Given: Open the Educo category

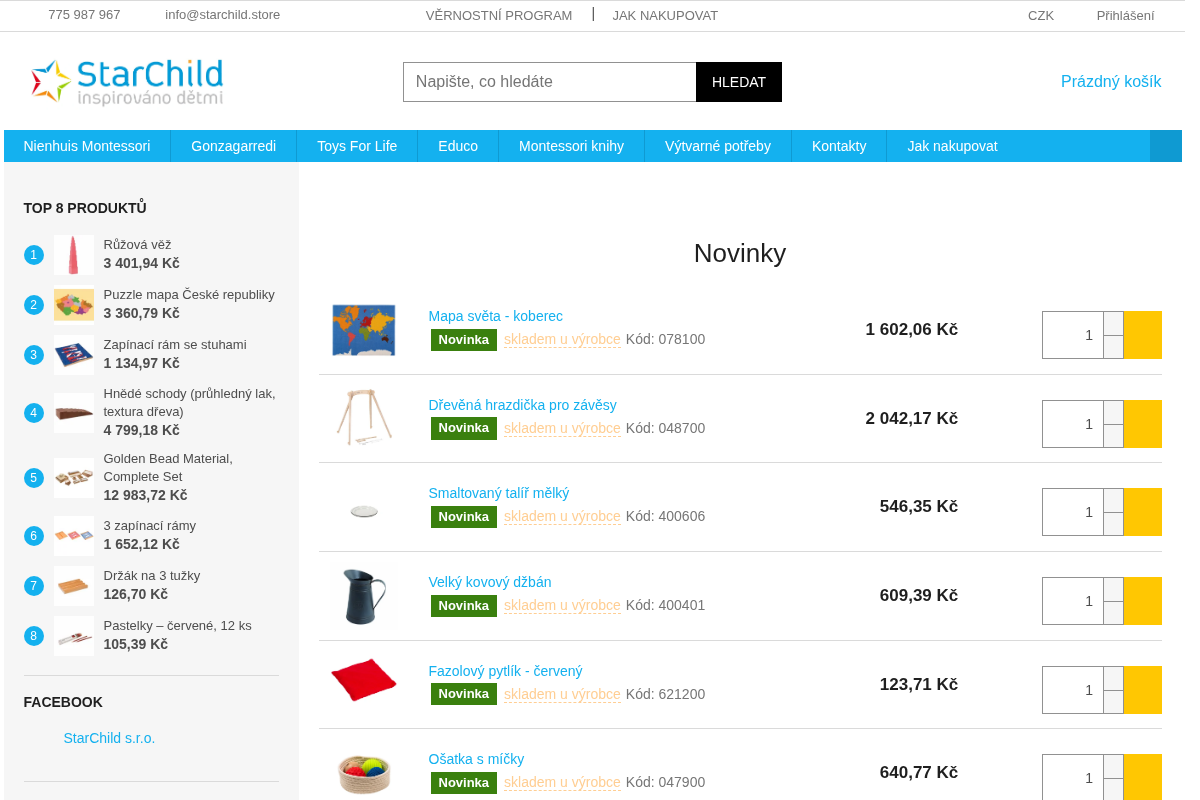Looking at the screenshot, I should pyautogui.click(x=458, y=146).
